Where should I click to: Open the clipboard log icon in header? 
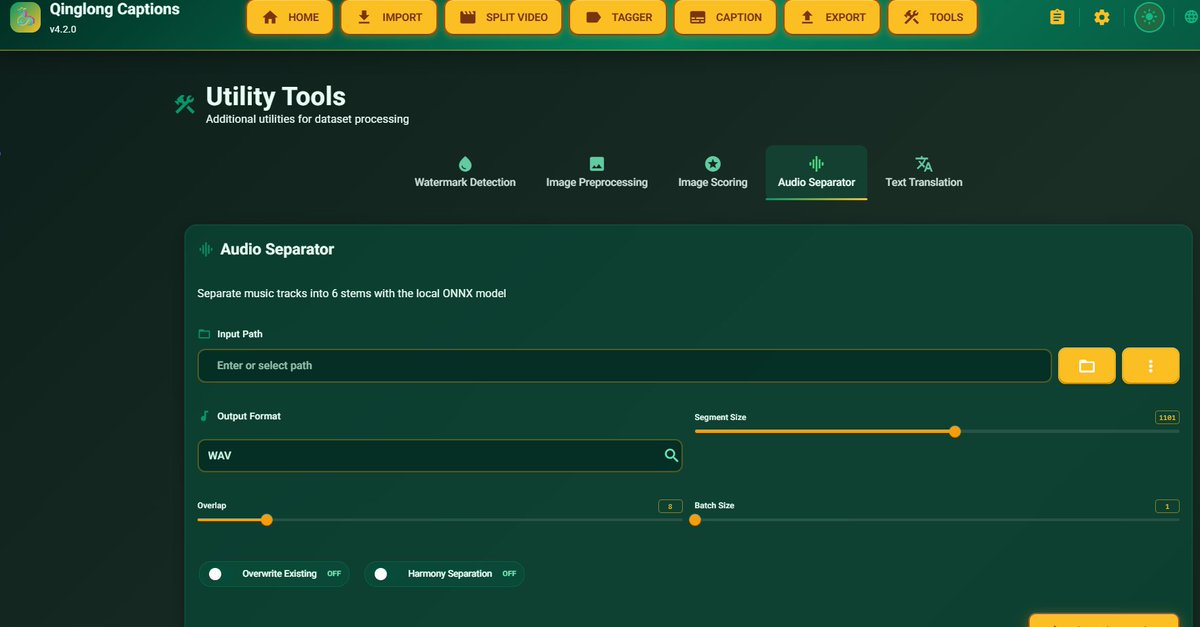point(1057,17)
